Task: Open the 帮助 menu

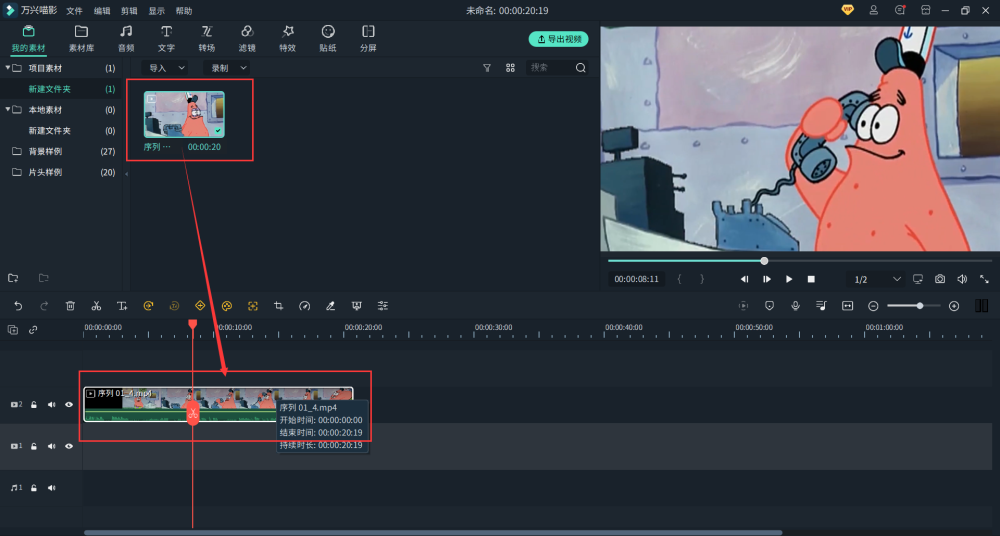Action: tap(184, 11)
